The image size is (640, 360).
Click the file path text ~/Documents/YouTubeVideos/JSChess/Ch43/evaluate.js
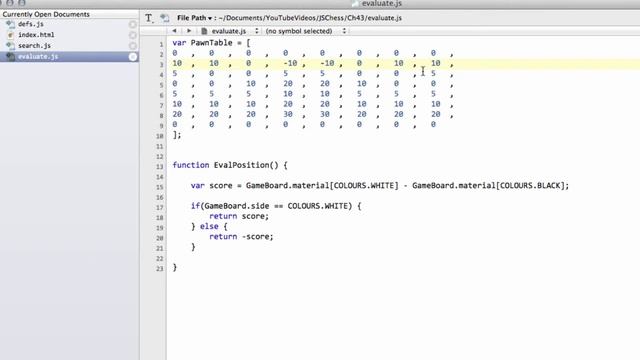coord(310,18)
